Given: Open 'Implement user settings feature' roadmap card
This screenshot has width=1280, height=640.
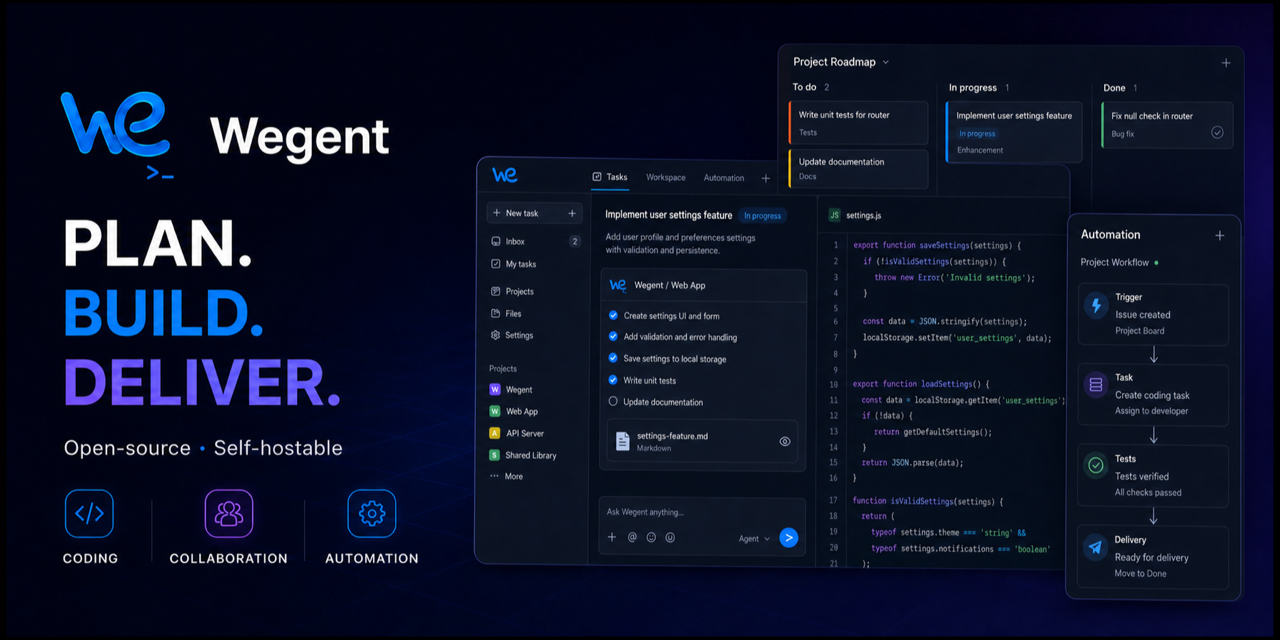Looking at the screenshot, I should 1014,132.
